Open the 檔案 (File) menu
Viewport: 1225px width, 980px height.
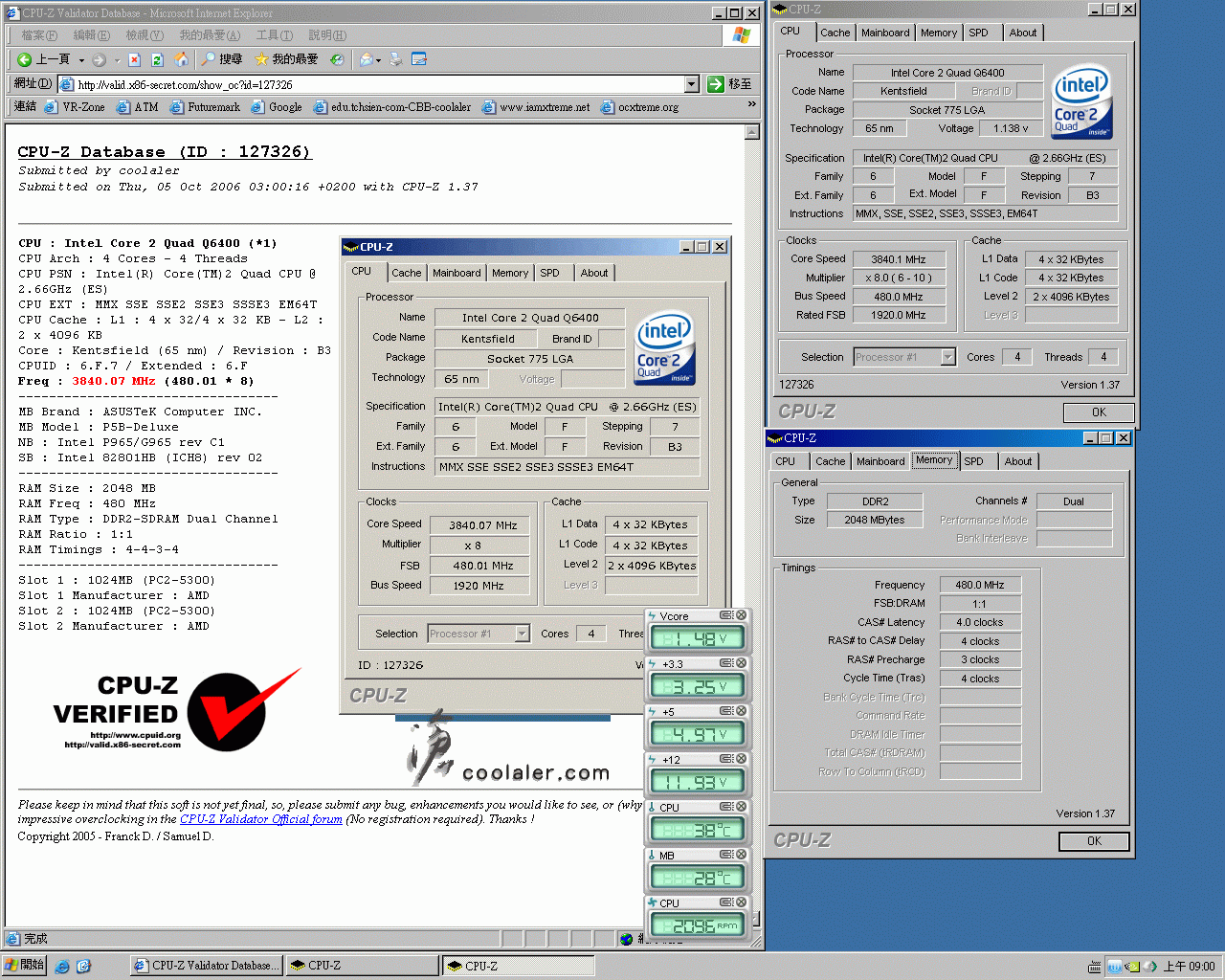tap(39, 35)
